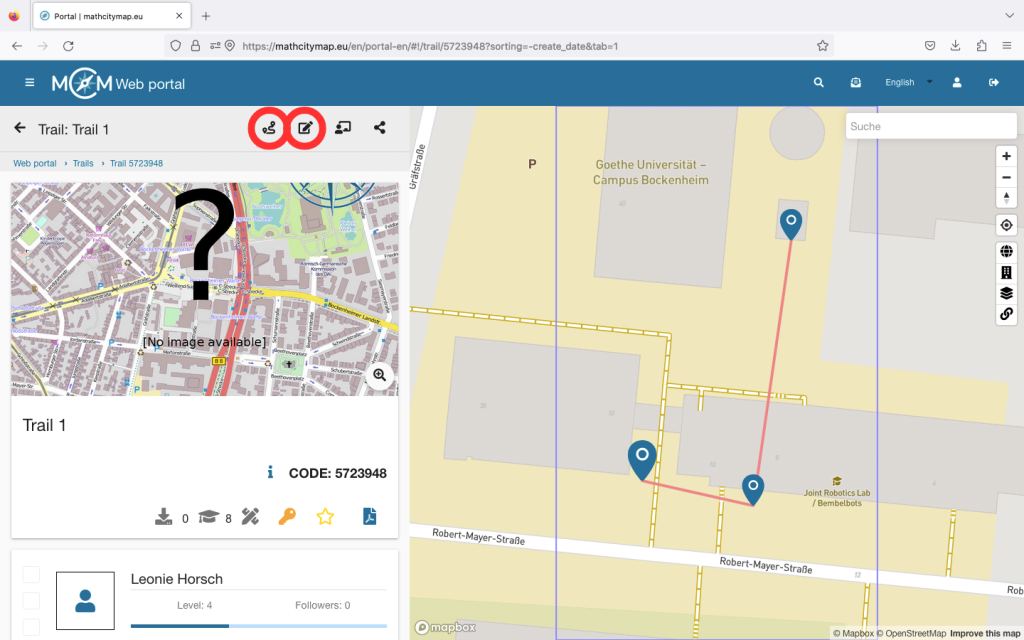Click the digital classroom icon in trail header
The image size is (1024, 640).
point(343,128)
